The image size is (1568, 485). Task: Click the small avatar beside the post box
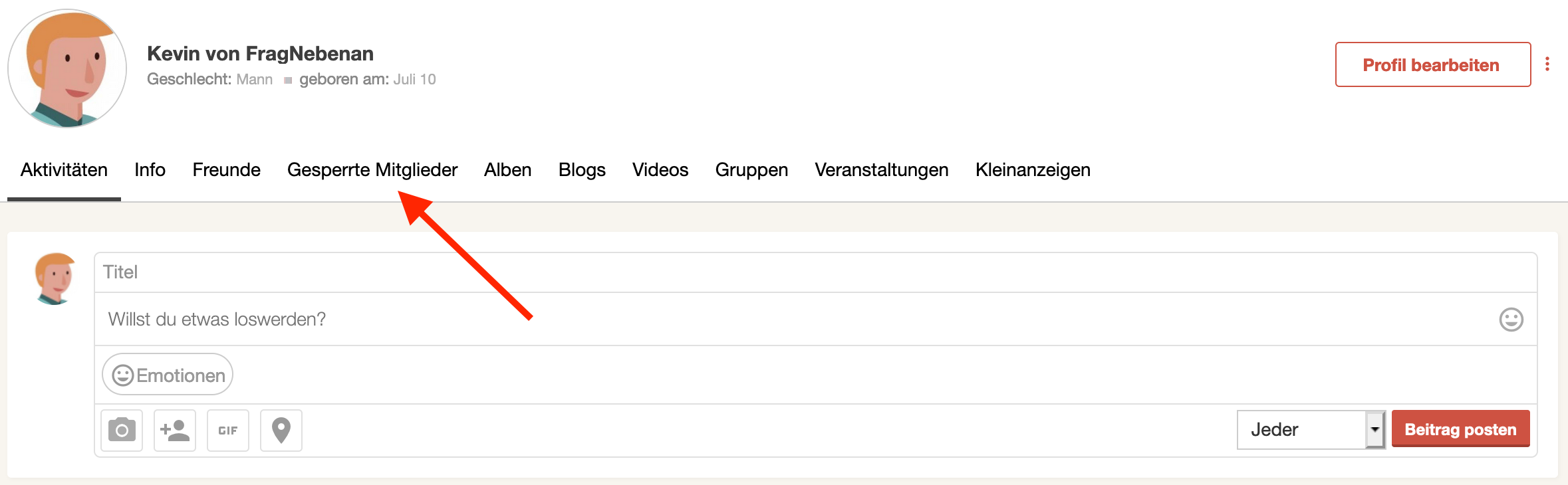pyautogui.click(x=55, y=278)
